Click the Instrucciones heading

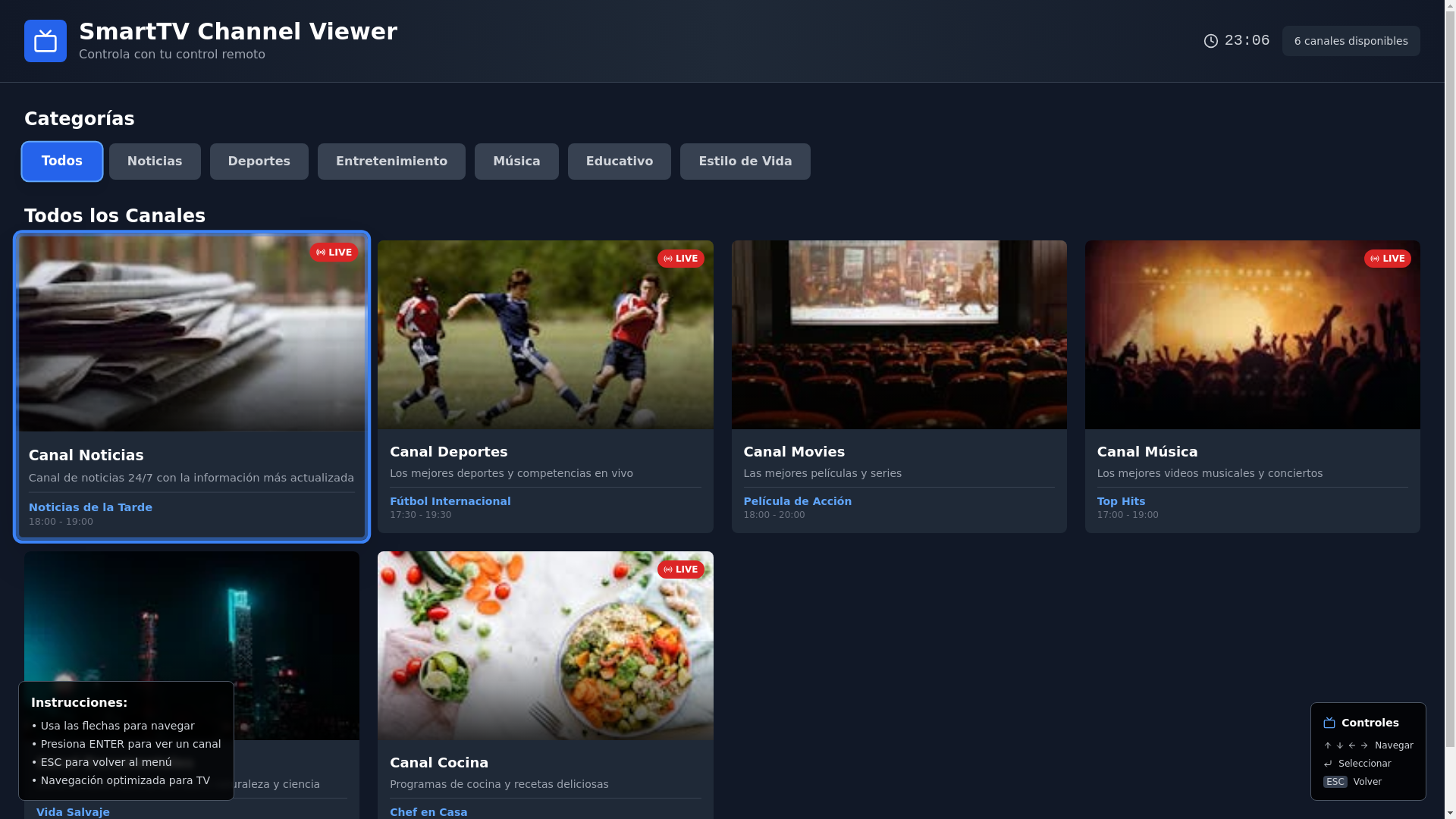(80, 703)
